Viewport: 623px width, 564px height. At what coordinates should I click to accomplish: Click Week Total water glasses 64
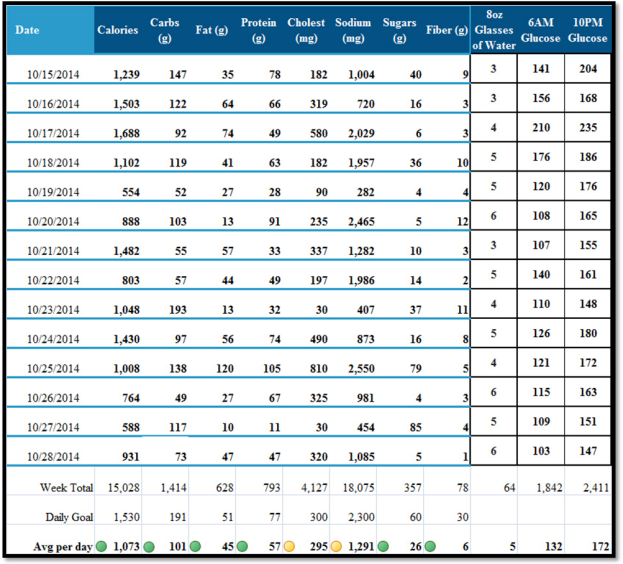(509, 488)
